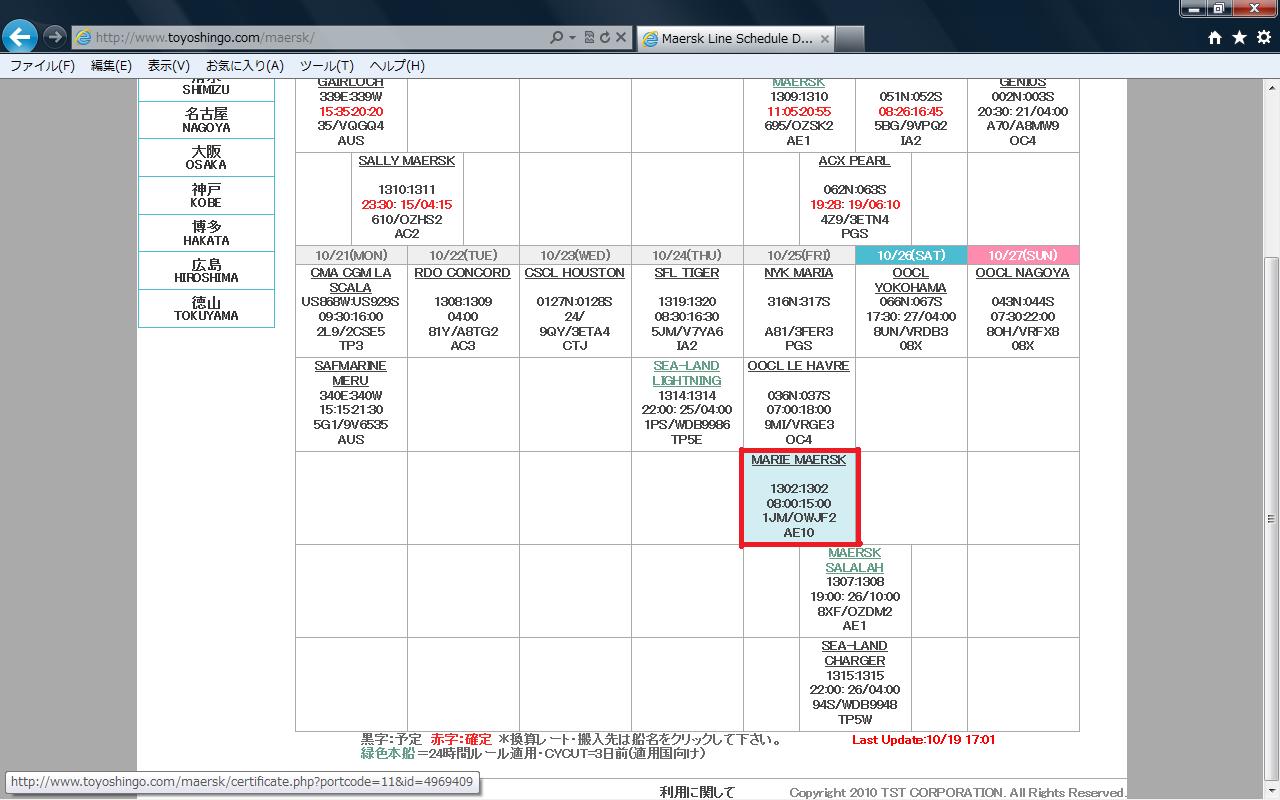The image size is (1280, 800).
Task: Open the MARIE MAERSK vessel link
Action: [799, 460]
